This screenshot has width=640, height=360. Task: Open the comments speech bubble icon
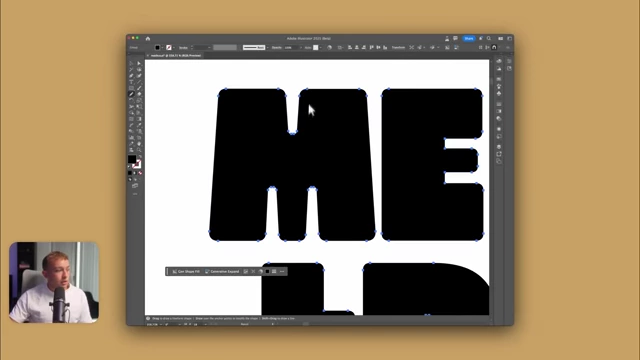(x=455, y=38)
